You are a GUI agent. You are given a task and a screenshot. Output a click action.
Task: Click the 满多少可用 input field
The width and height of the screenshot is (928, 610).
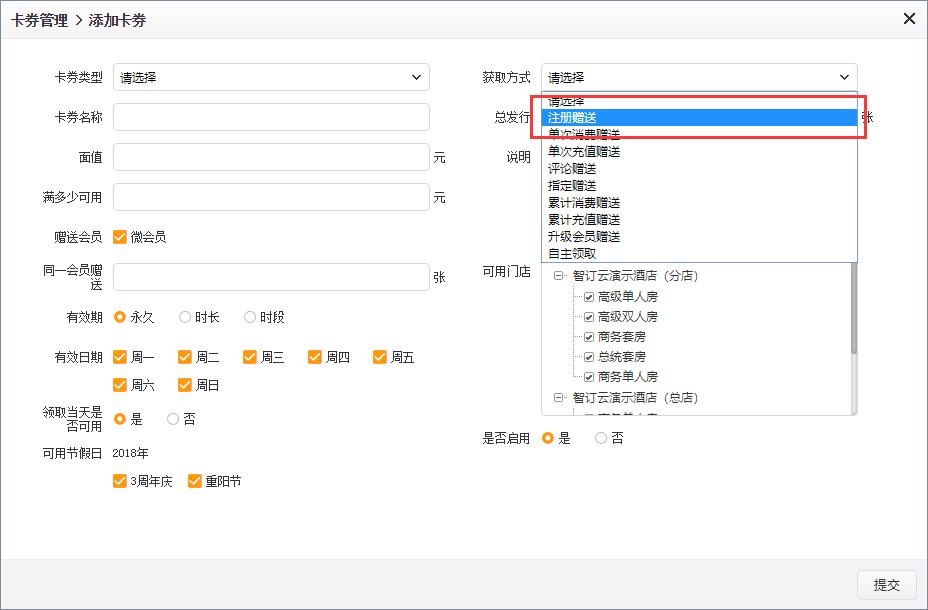point(271,197)
